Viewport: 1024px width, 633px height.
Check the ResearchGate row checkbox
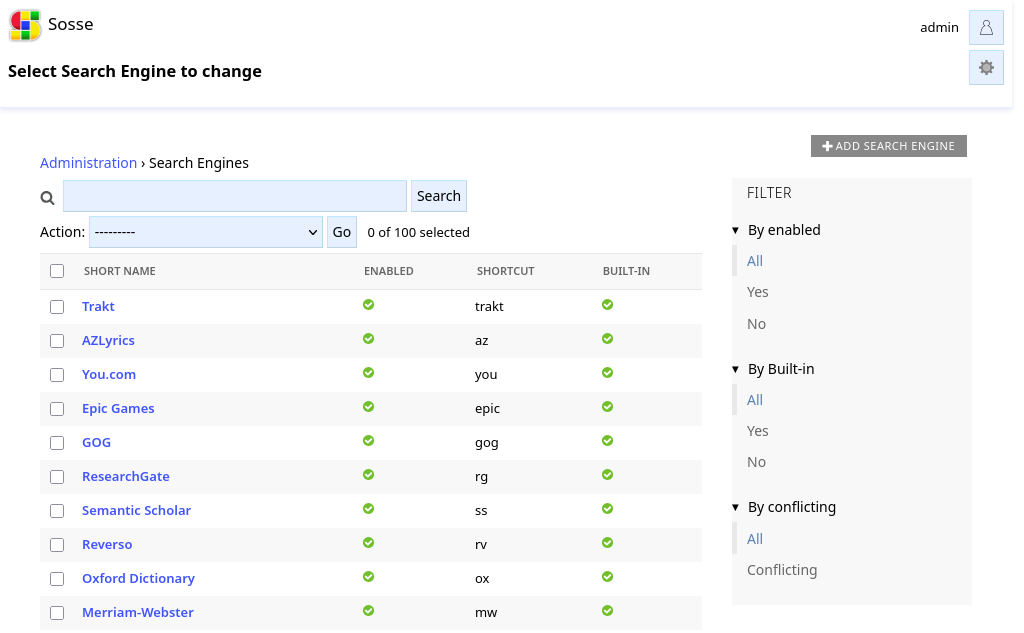tap(57, 477)
